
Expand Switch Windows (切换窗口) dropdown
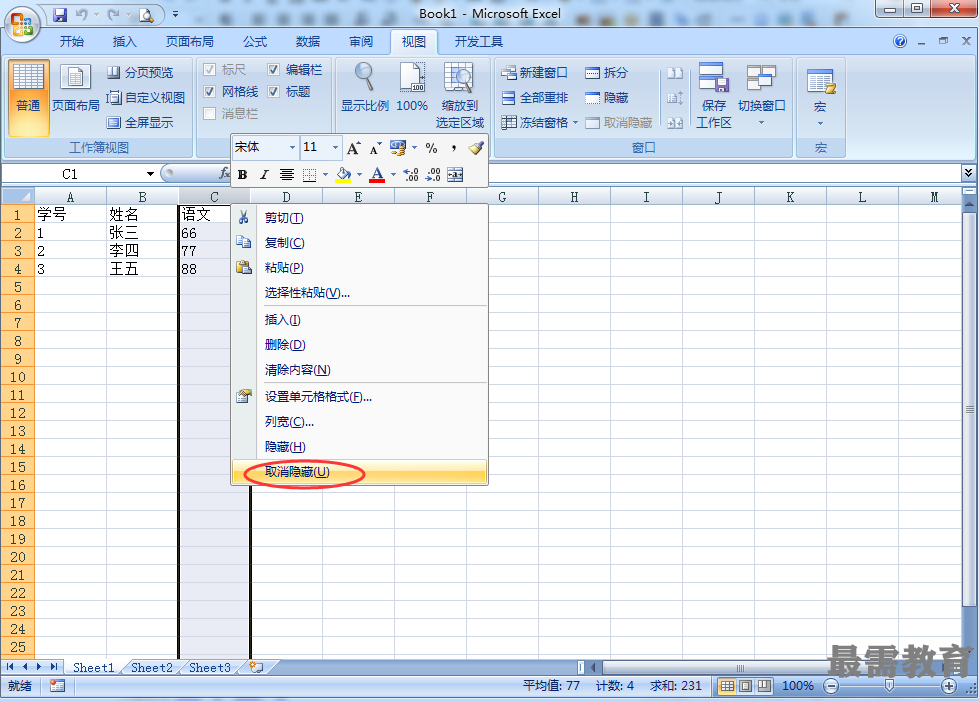pyautogui.click(x=761, y=122)
